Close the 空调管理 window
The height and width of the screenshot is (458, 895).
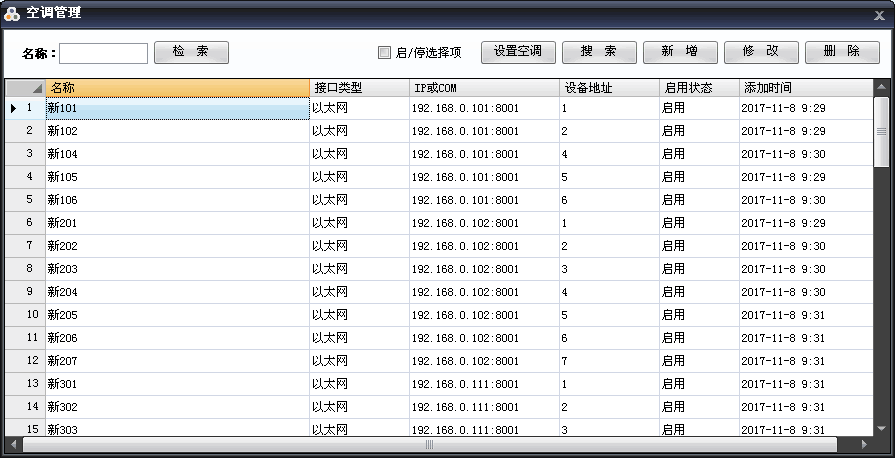coord(879,14)
